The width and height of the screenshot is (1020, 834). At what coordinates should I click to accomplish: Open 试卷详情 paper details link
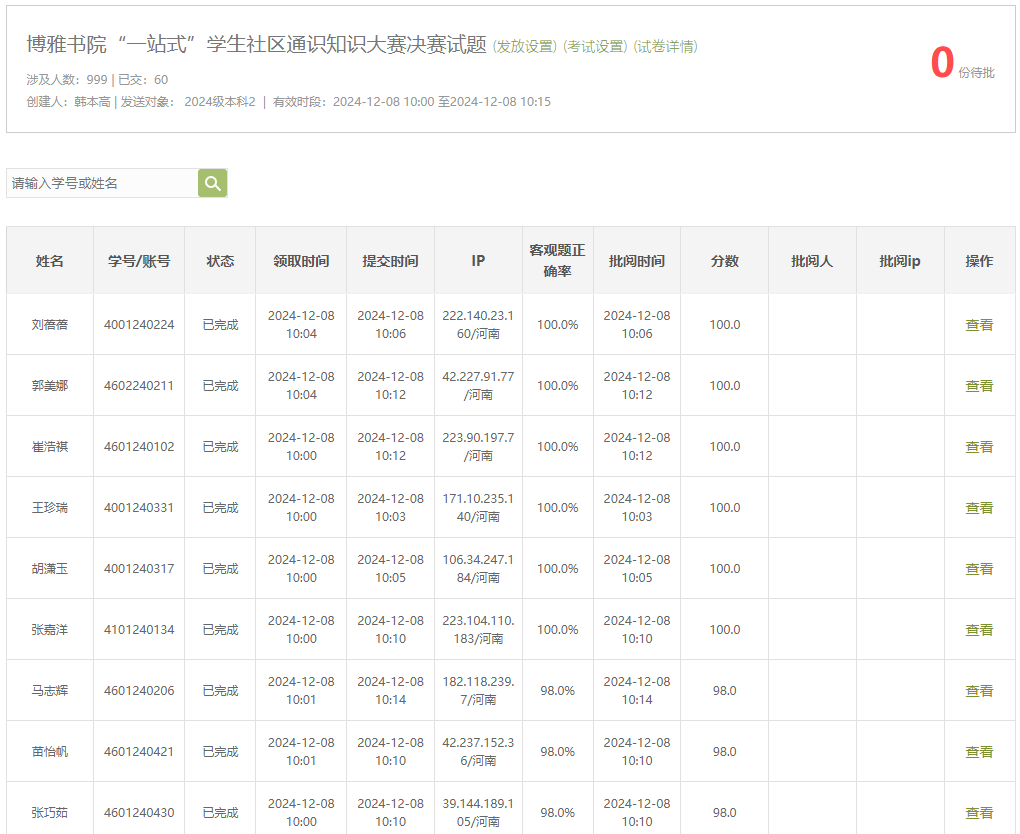click(666, 47)
